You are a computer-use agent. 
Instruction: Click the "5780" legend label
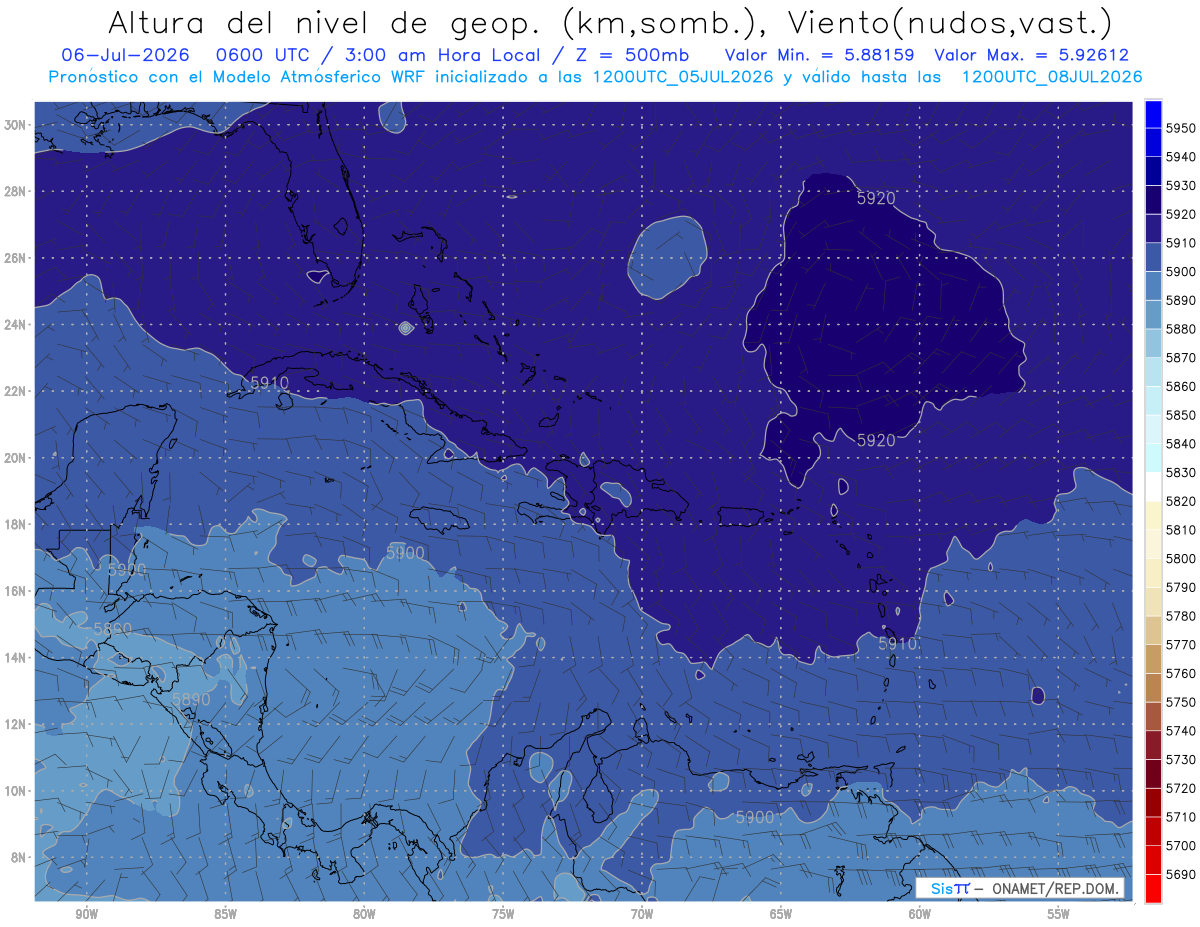pos(1180,617)
